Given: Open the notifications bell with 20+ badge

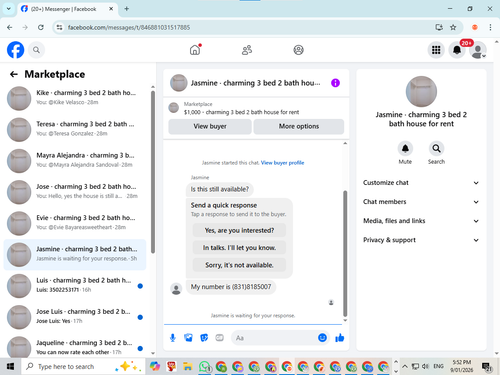Looking at the screenshot, I should (457, 50).
